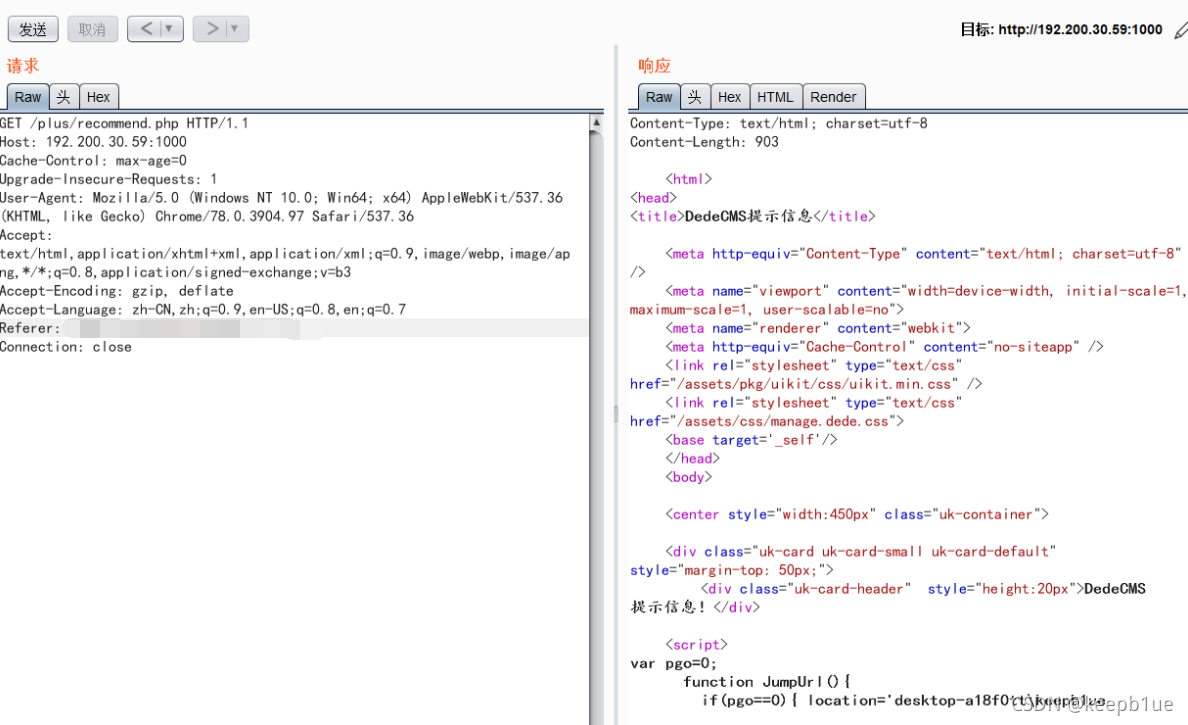Image resolution: width=1188 pixels, height=725 pixels.
Task: Click the request scrollbar up arrow
Action: coord(596,121)
